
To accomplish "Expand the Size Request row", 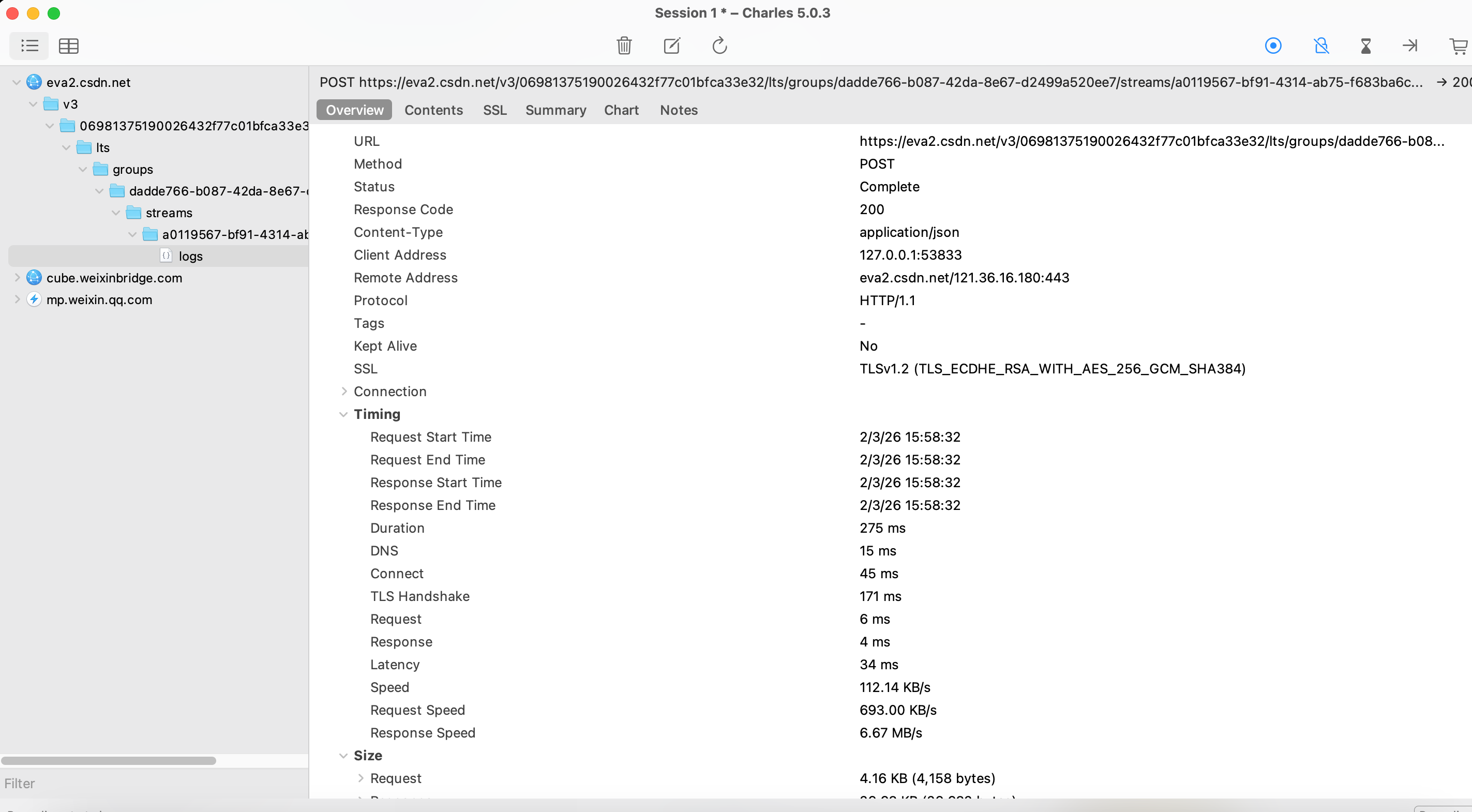I will tap(360, 778).
